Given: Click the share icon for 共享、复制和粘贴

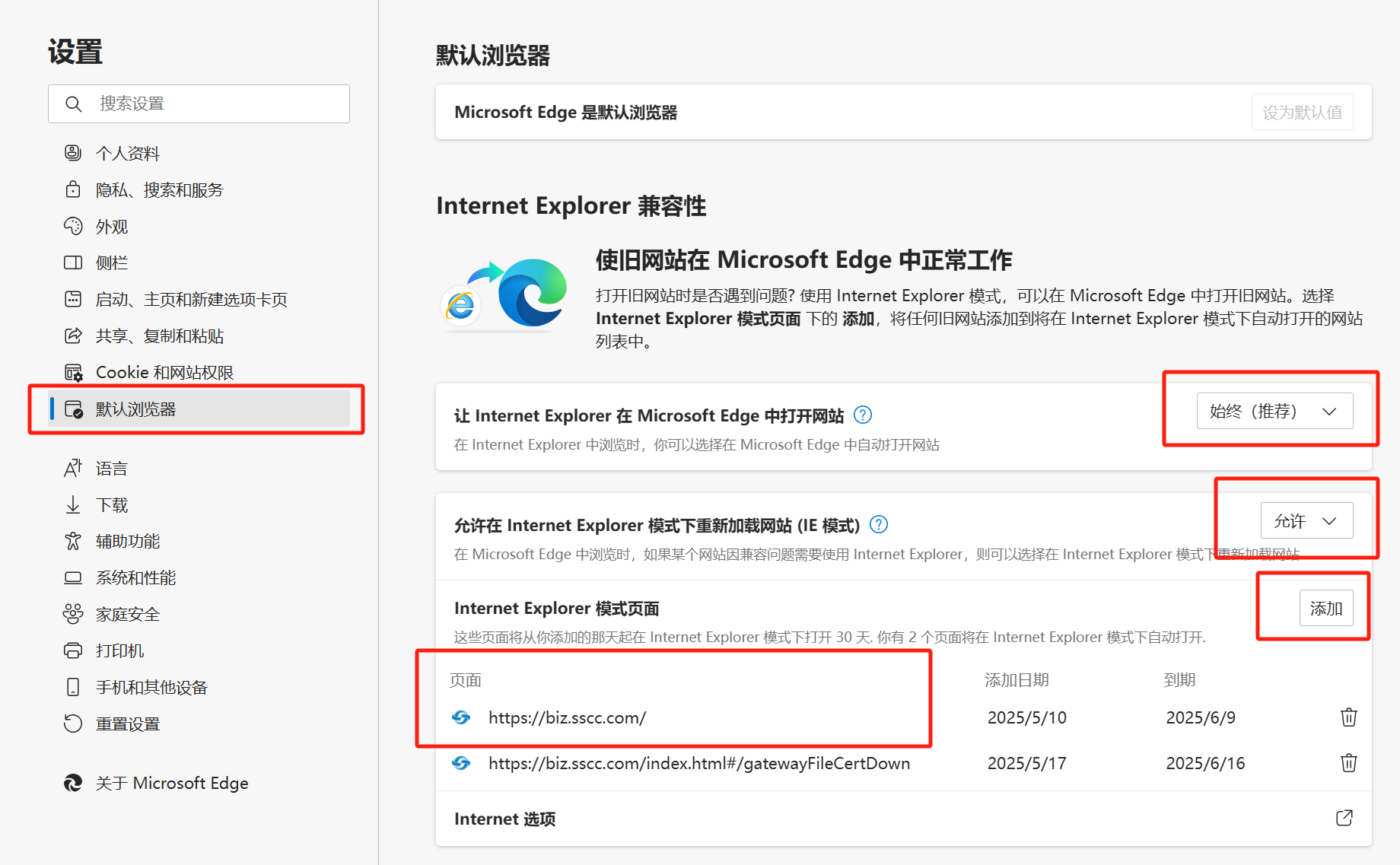Looking at the screenshot, I should [73, 336].
